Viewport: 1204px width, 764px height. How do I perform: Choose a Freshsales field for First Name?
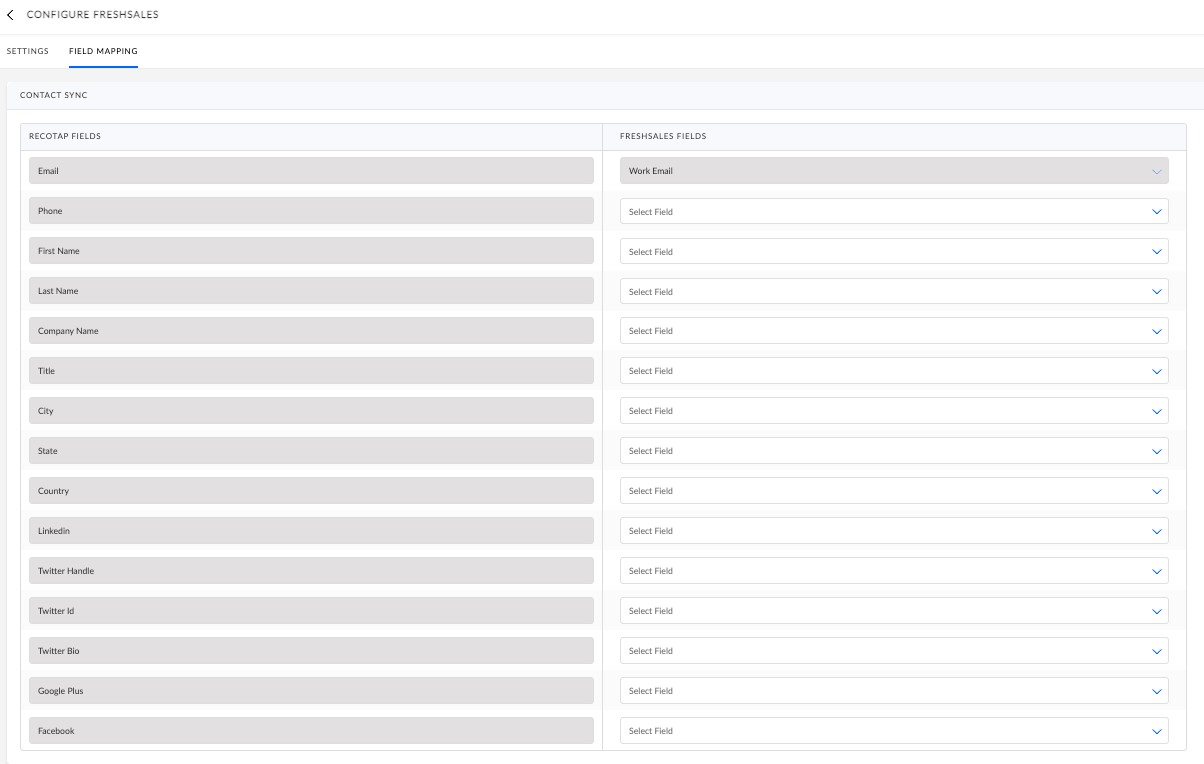point(894,251)
